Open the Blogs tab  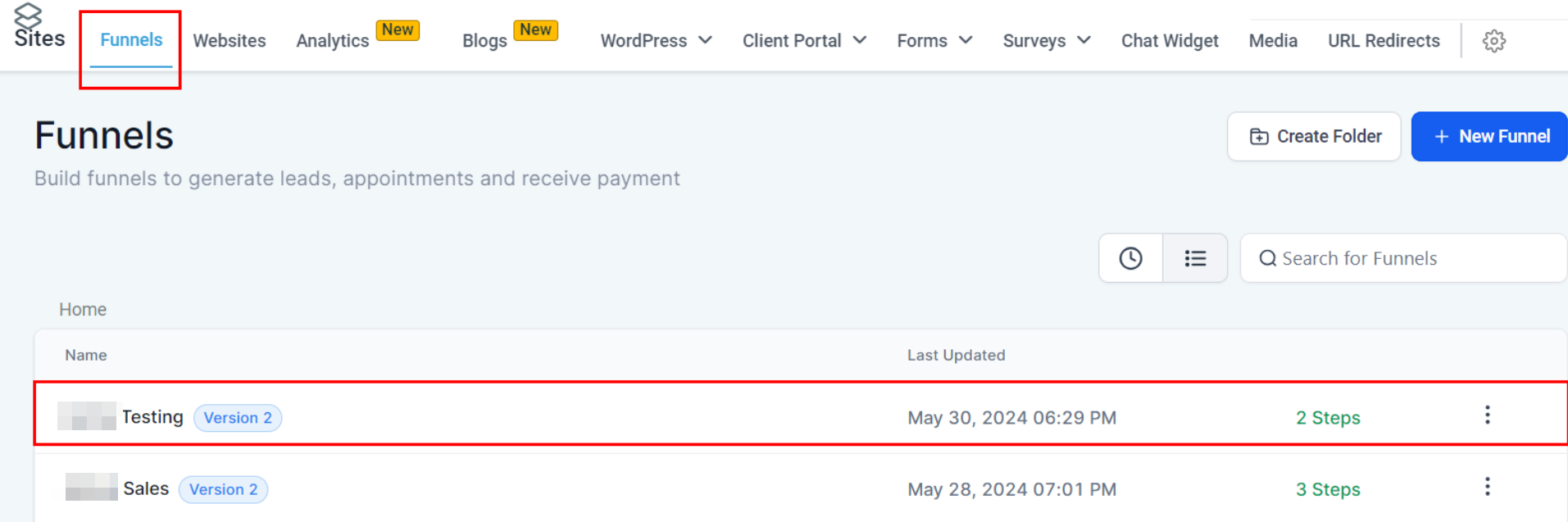pos(484,41)
